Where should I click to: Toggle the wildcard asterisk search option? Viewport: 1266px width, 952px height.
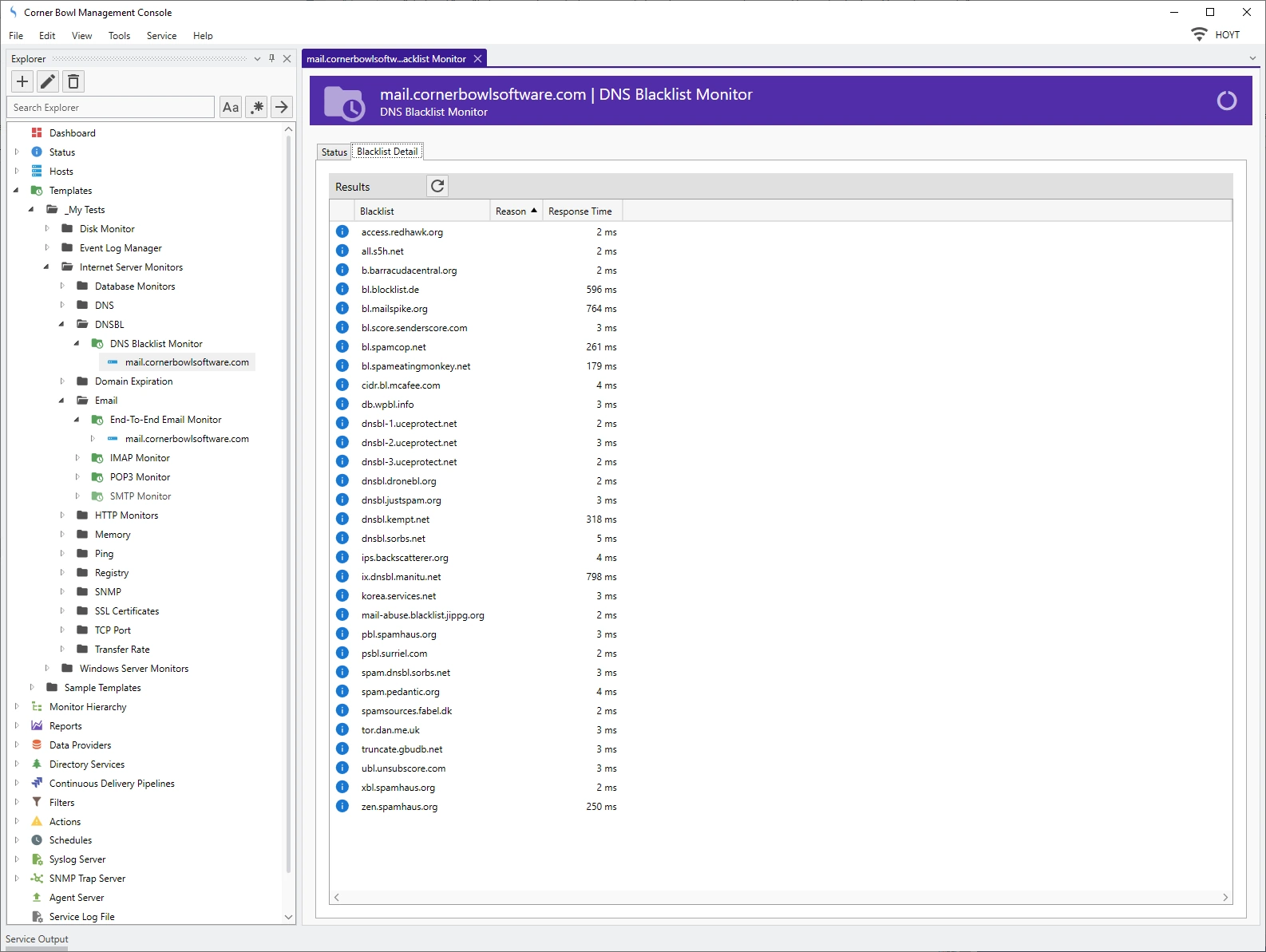(x=256, y=107)
